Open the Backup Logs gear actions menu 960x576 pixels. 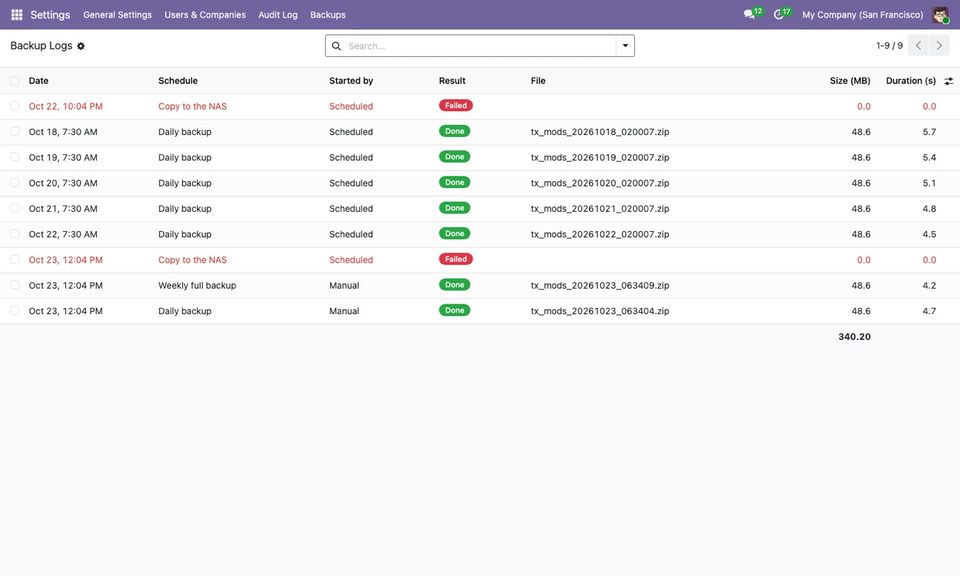pos(81,46)
